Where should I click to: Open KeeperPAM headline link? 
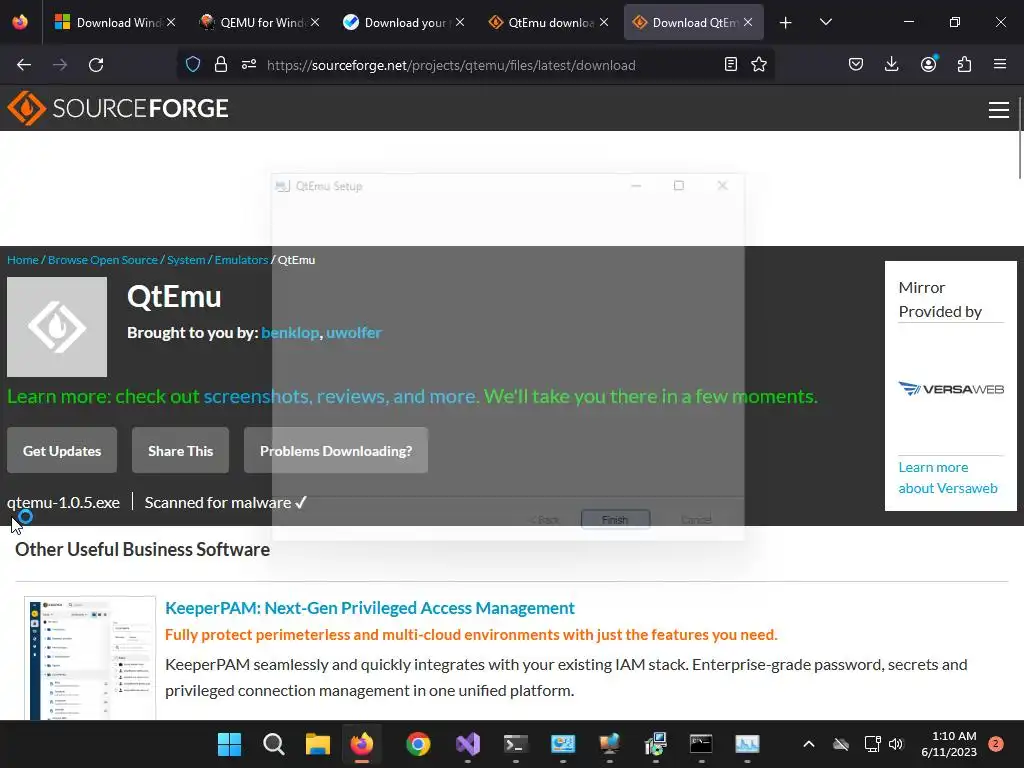[x=370, y=608]
